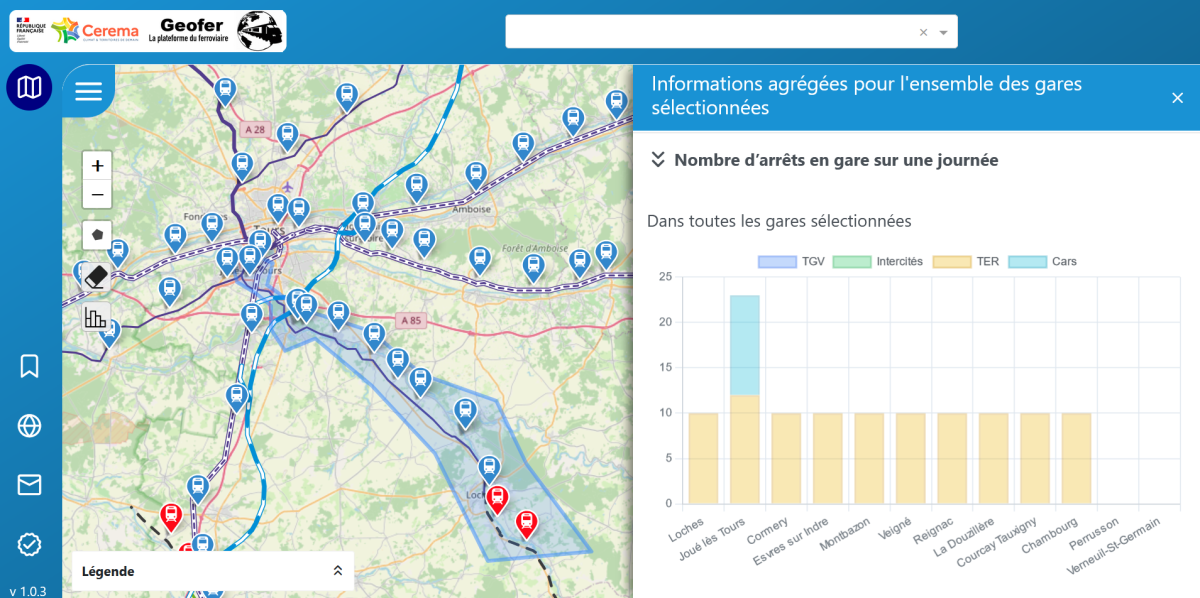Click the checkmark badge icon in sidebar

pos(29,544)
